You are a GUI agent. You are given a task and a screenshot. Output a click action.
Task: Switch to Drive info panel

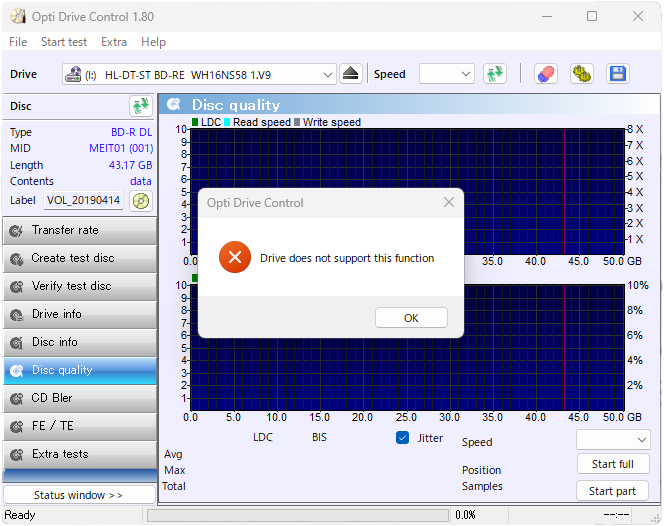click(x=80, y=314)
